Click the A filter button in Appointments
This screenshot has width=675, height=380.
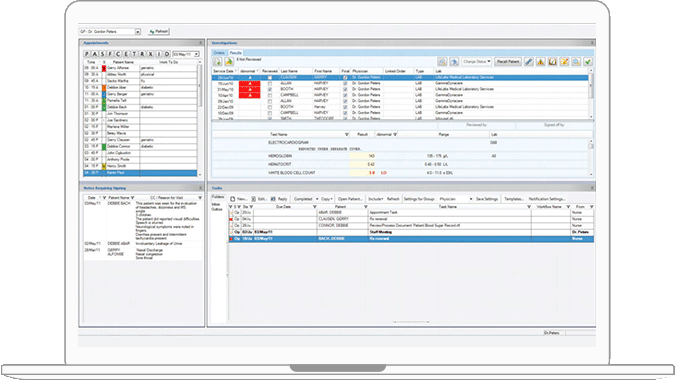click(x=95, y=54)
